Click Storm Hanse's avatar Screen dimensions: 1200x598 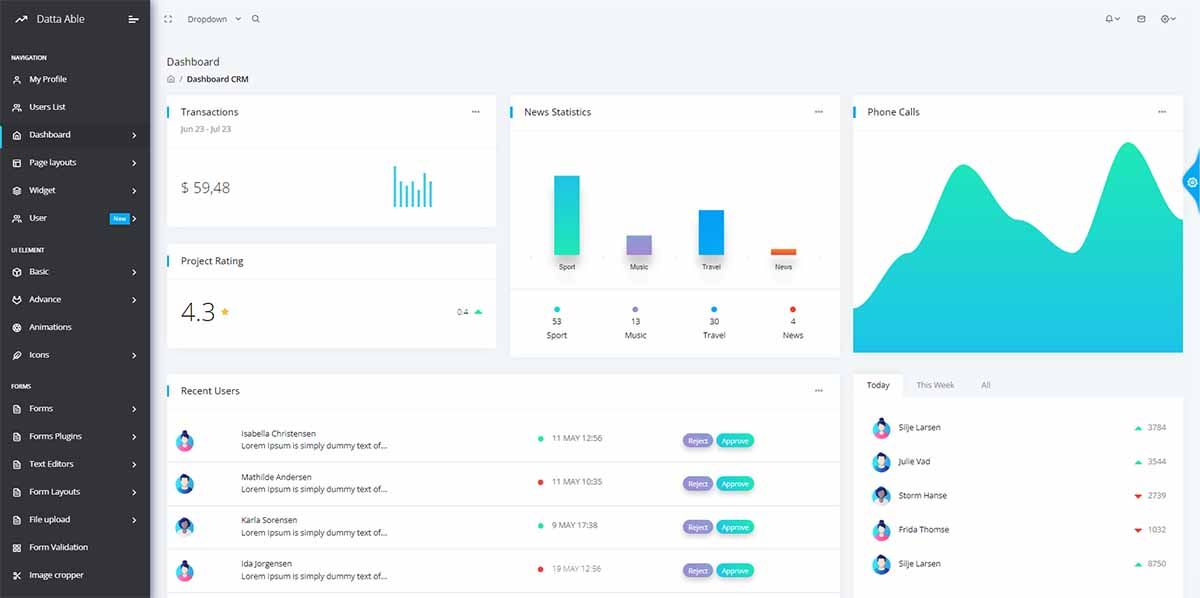(x=881, y=496)
